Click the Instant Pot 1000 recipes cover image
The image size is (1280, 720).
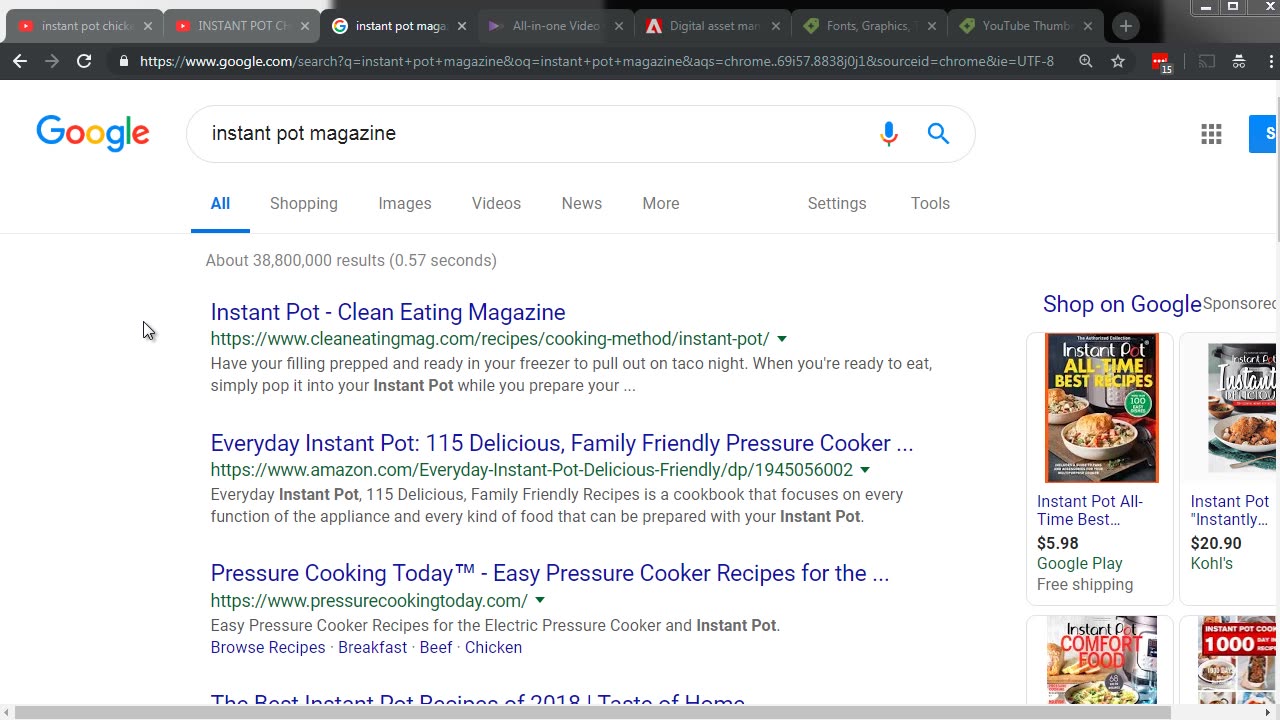[x=1238, y=661]
